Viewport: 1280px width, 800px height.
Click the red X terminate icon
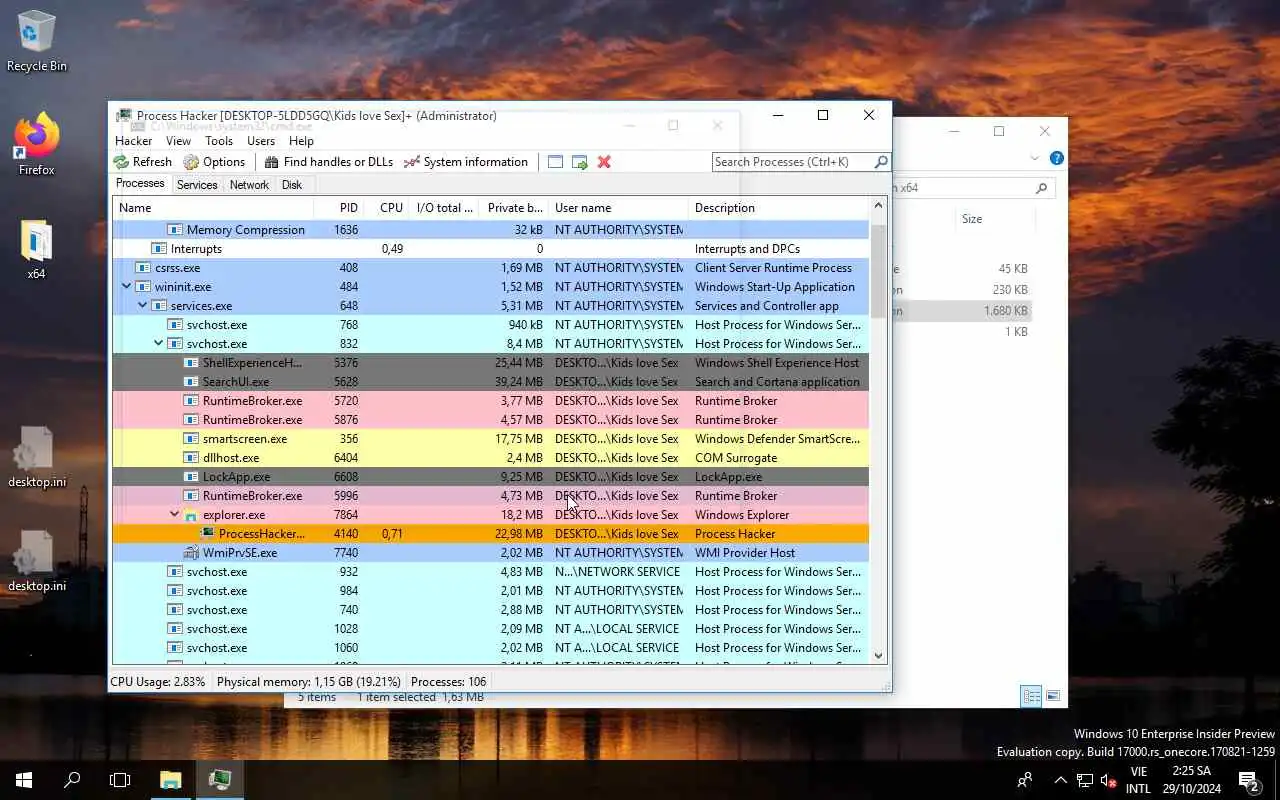pos(604,162)
